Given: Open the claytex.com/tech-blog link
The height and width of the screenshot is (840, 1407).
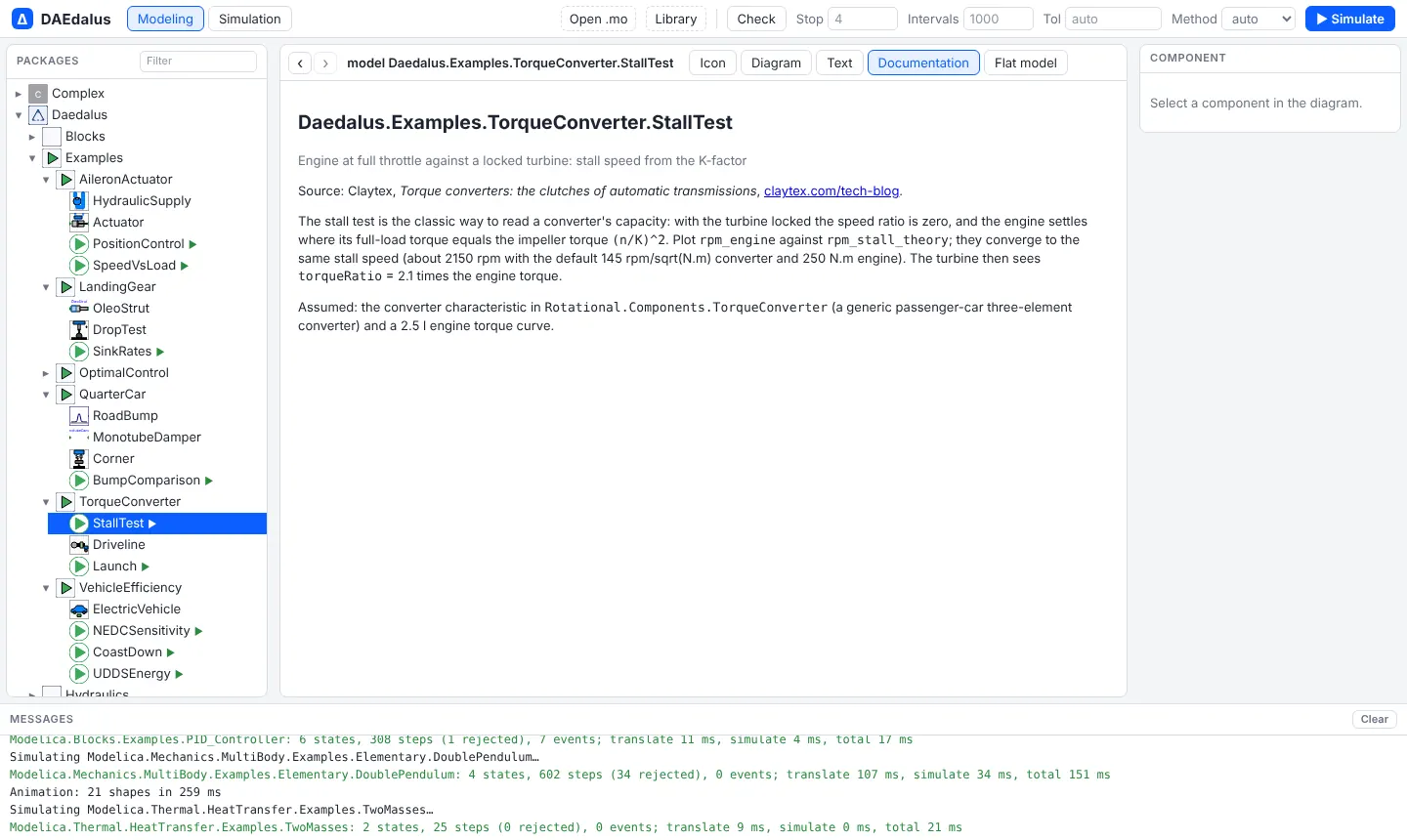Looking at the screenshot, I should pyautogui.click(x=831, y=190).
